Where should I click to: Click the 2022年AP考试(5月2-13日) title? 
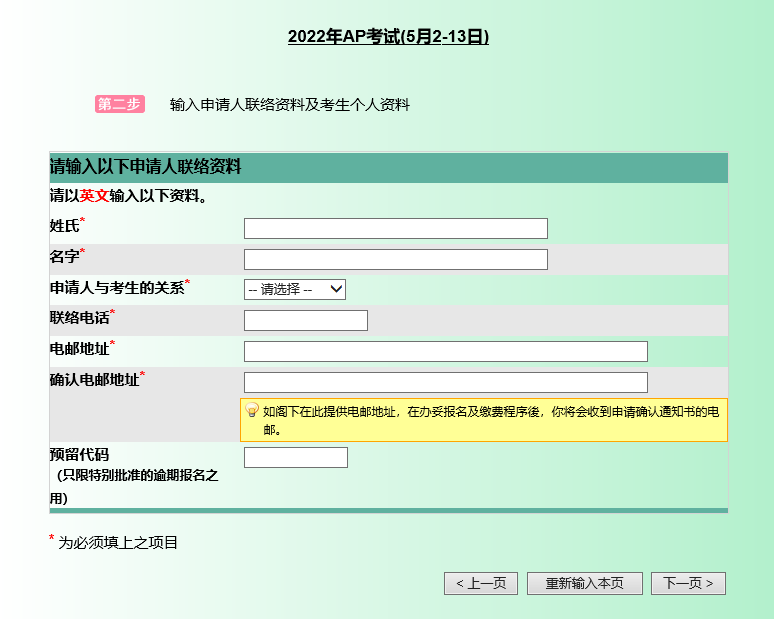click(388, 37)
